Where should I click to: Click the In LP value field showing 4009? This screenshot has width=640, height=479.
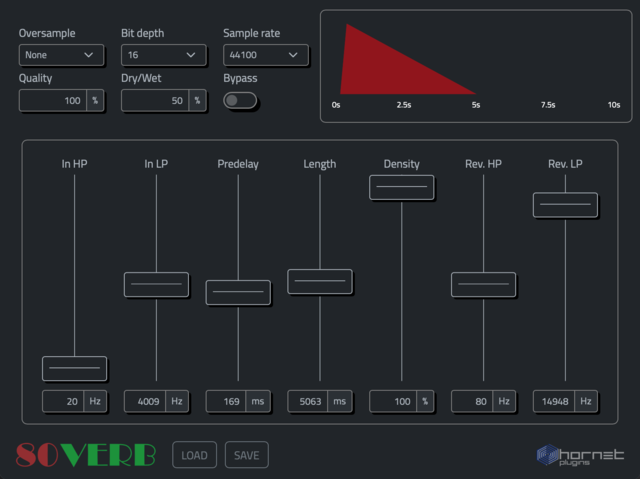(x=145, y=401)
